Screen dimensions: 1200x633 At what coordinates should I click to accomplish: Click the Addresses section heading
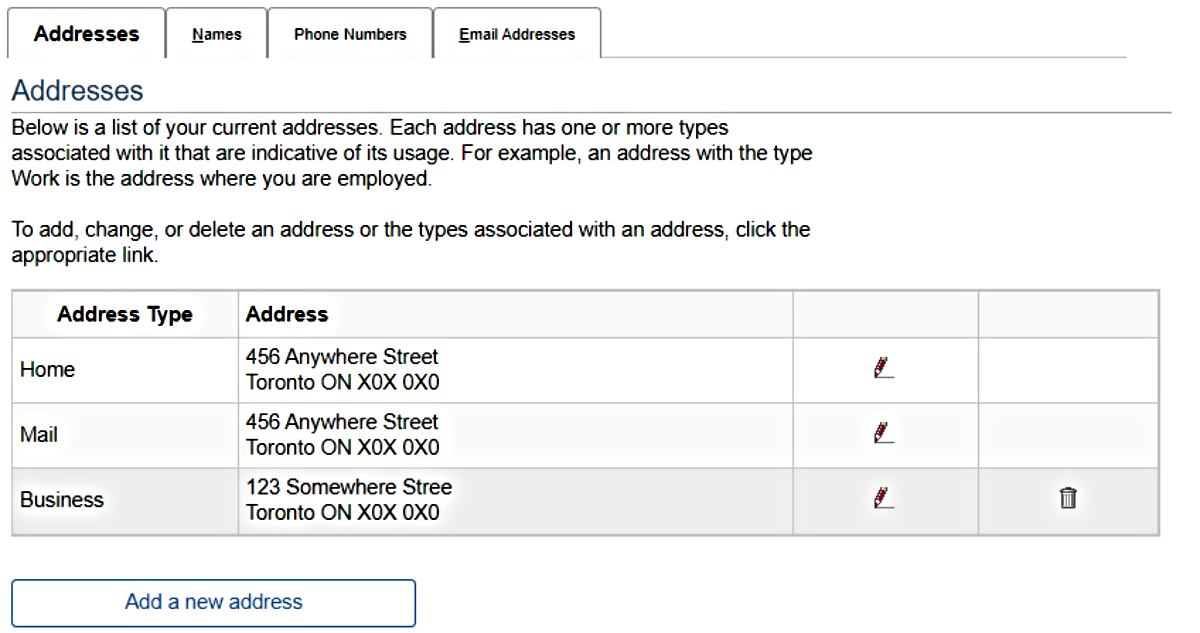click(x=78, y=91)
